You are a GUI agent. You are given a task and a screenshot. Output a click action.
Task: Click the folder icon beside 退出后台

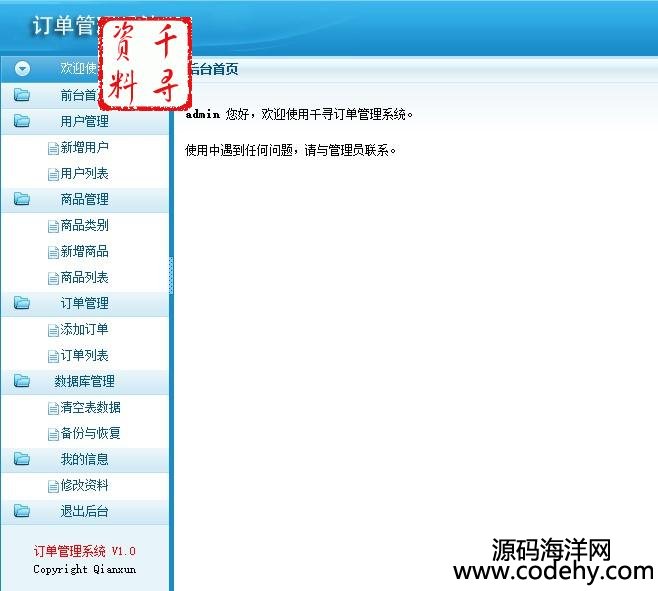pyautogui.click(x=22, y=512)
